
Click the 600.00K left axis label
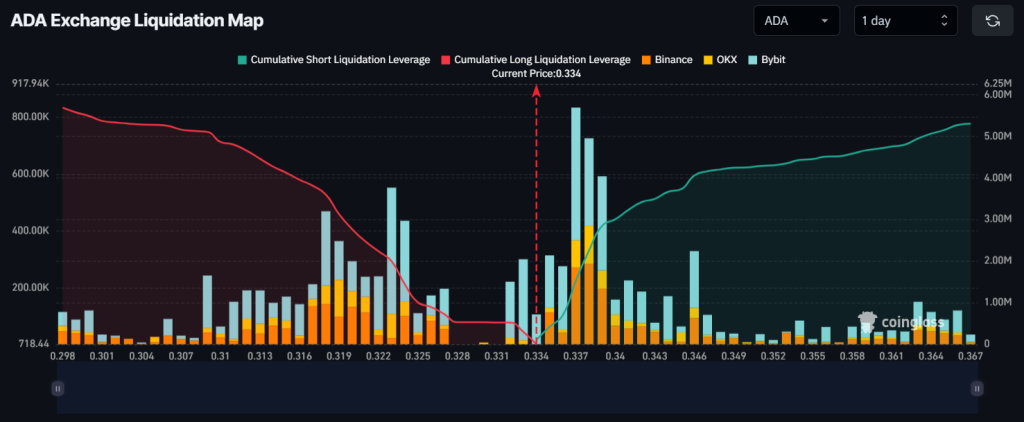point(31,174)
